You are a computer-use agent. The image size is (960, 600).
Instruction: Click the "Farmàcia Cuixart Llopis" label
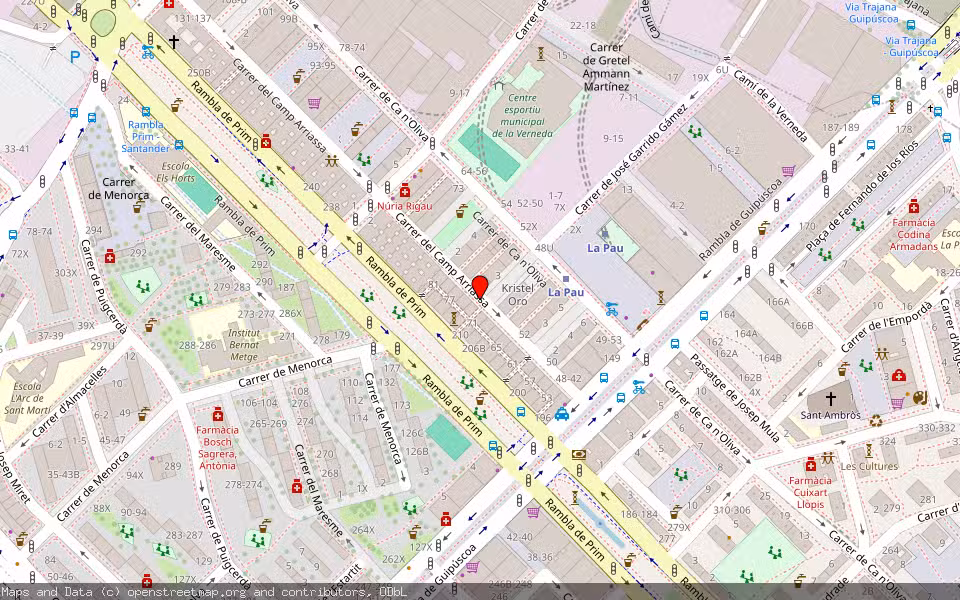click(x=810, y=493)
